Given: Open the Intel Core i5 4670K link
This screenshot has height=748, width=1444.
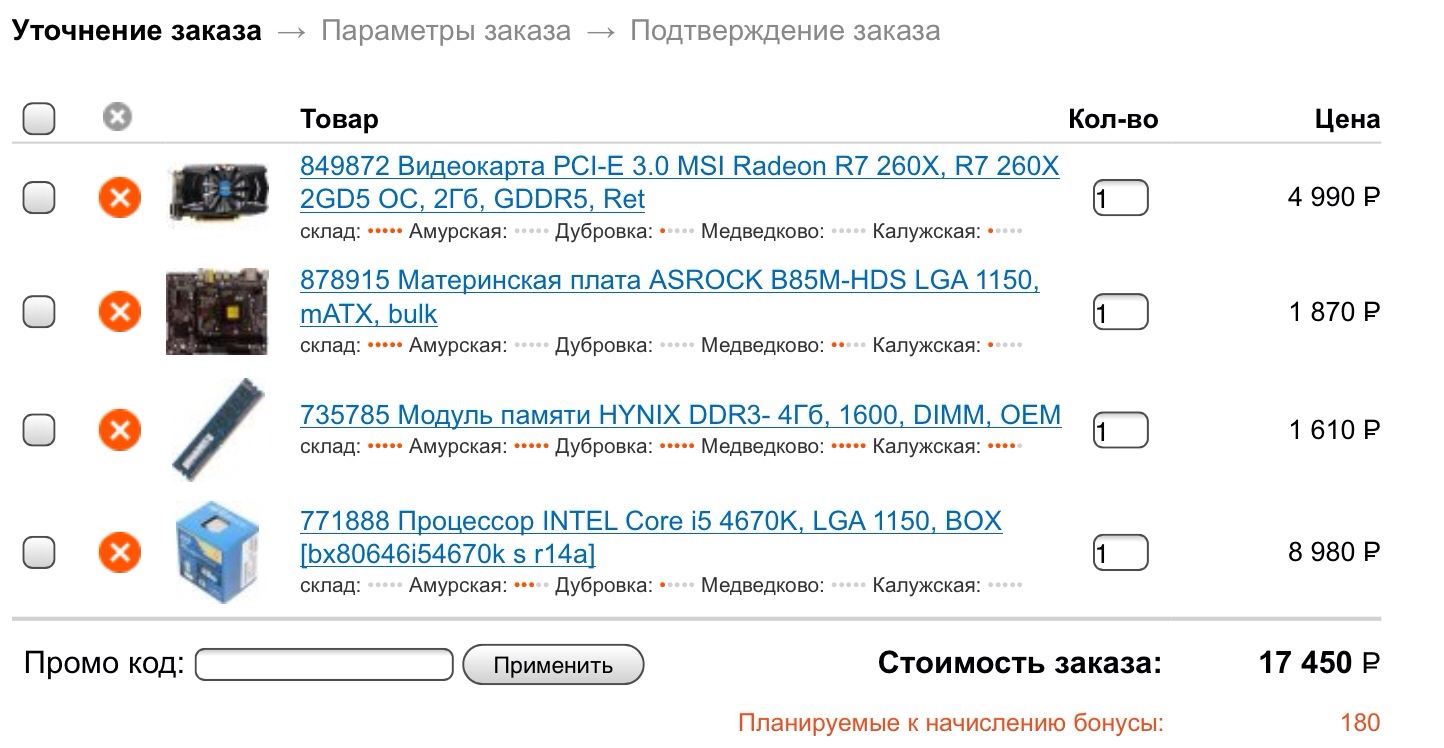Looking at the screenshot, I should [x=650, y=522].
